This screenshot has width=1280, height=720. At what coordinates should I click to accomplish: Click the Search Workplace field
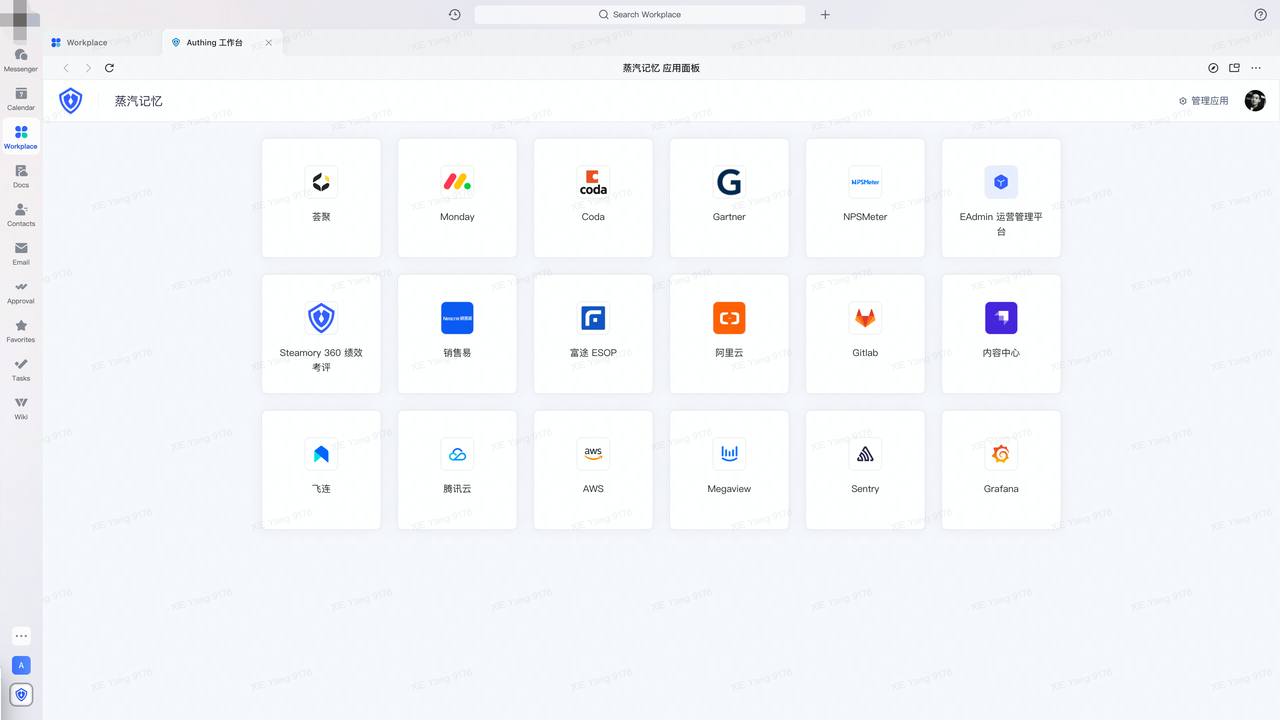(x=640, y=14)
